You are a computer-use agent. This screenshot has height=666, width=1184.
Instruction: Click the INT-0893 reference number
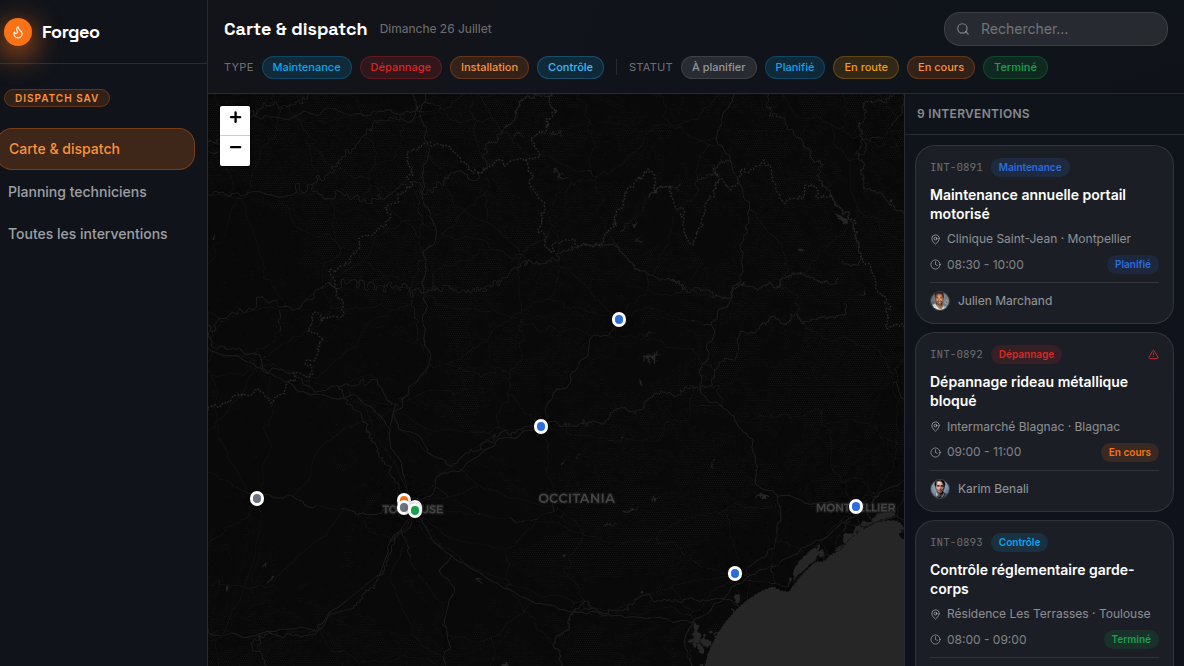[x=956, y=542]
